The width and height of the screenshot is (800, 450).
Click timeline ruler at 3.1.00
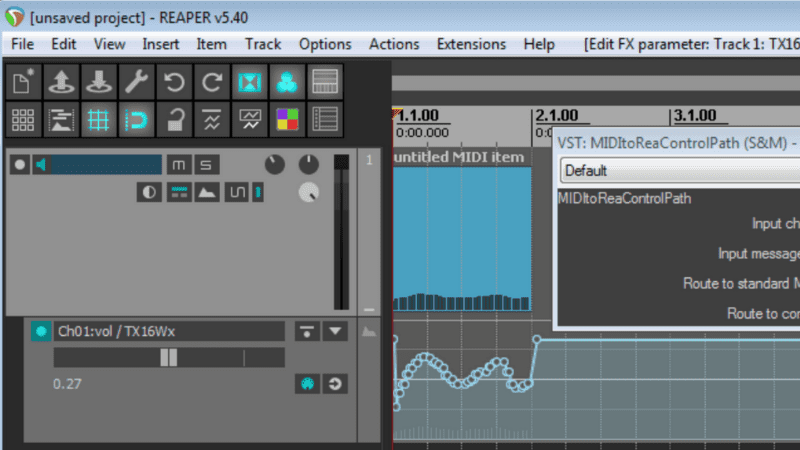695,116
